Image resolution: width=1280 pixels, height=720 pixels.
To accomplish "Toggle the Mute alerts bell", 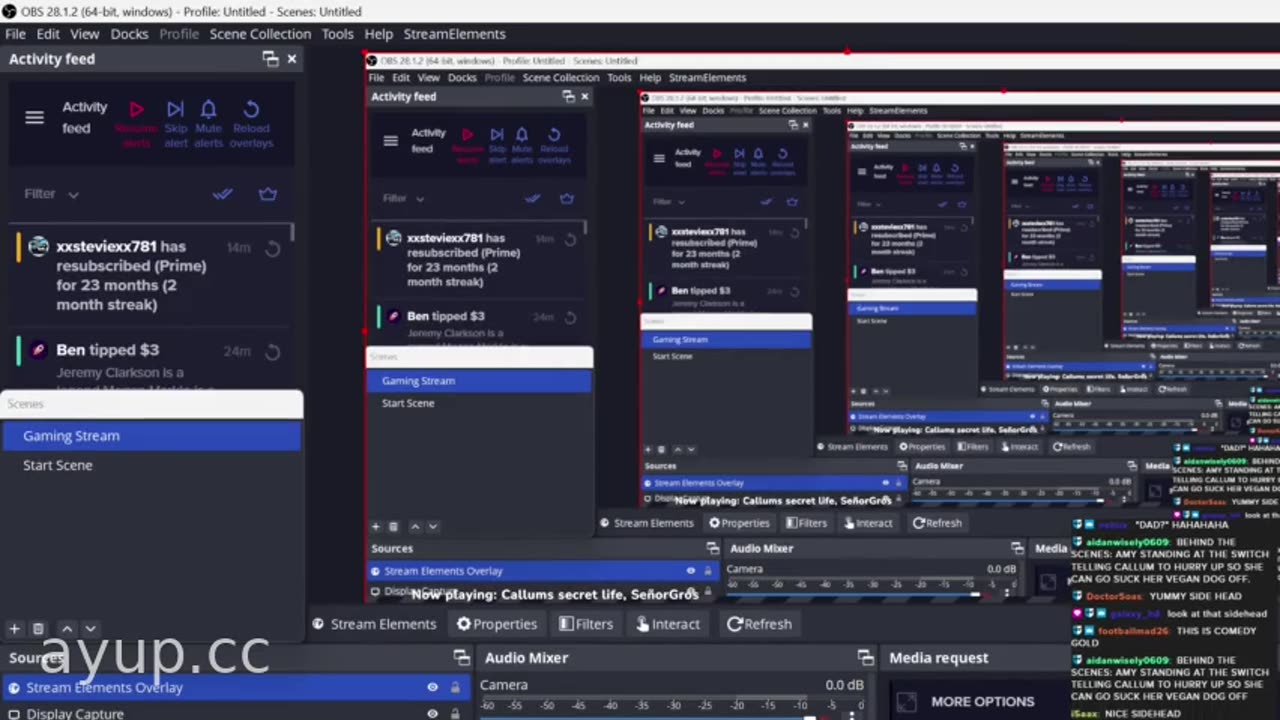I will [x=208, y=109].
